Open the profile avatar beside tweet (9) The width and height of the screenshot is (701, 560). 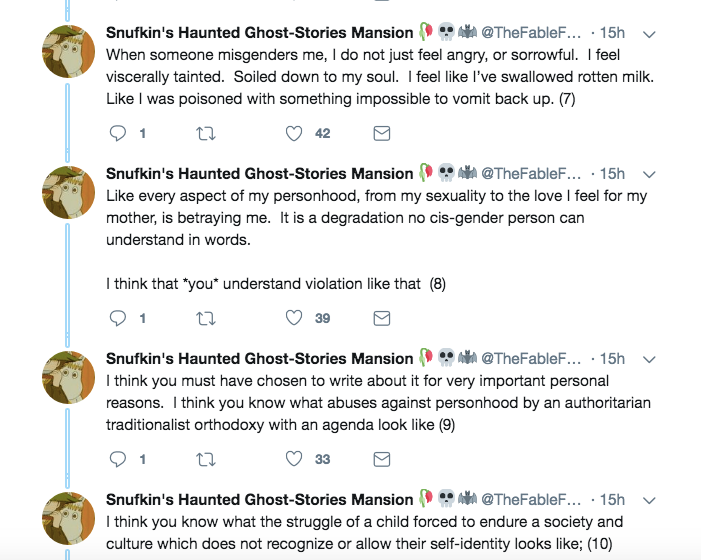pyautogui.click(x=68, y=378)
